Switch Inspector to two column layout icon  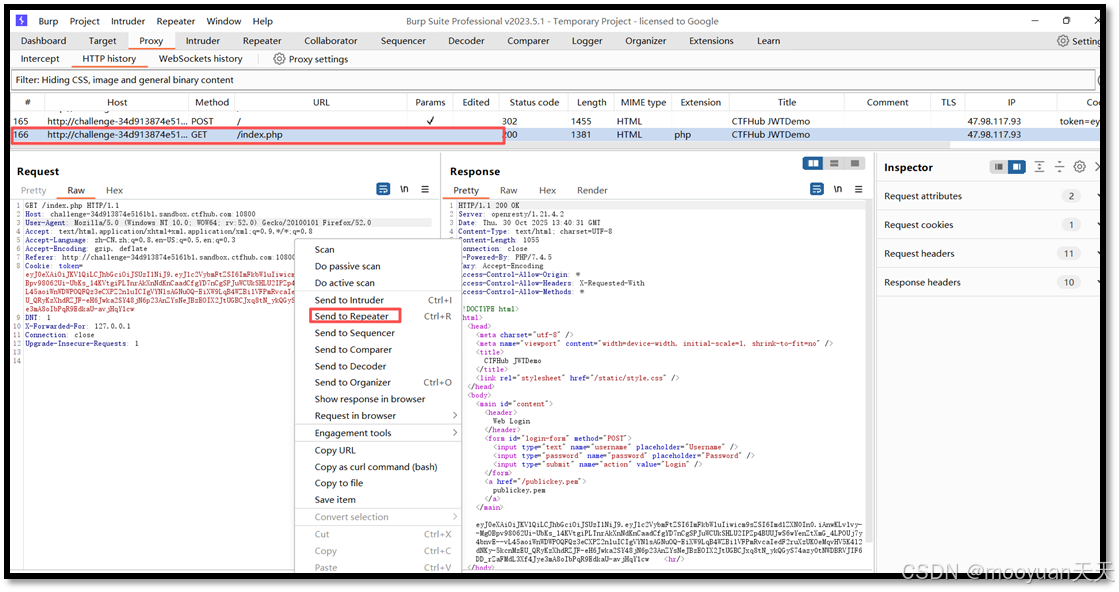tap(1017, 167)
